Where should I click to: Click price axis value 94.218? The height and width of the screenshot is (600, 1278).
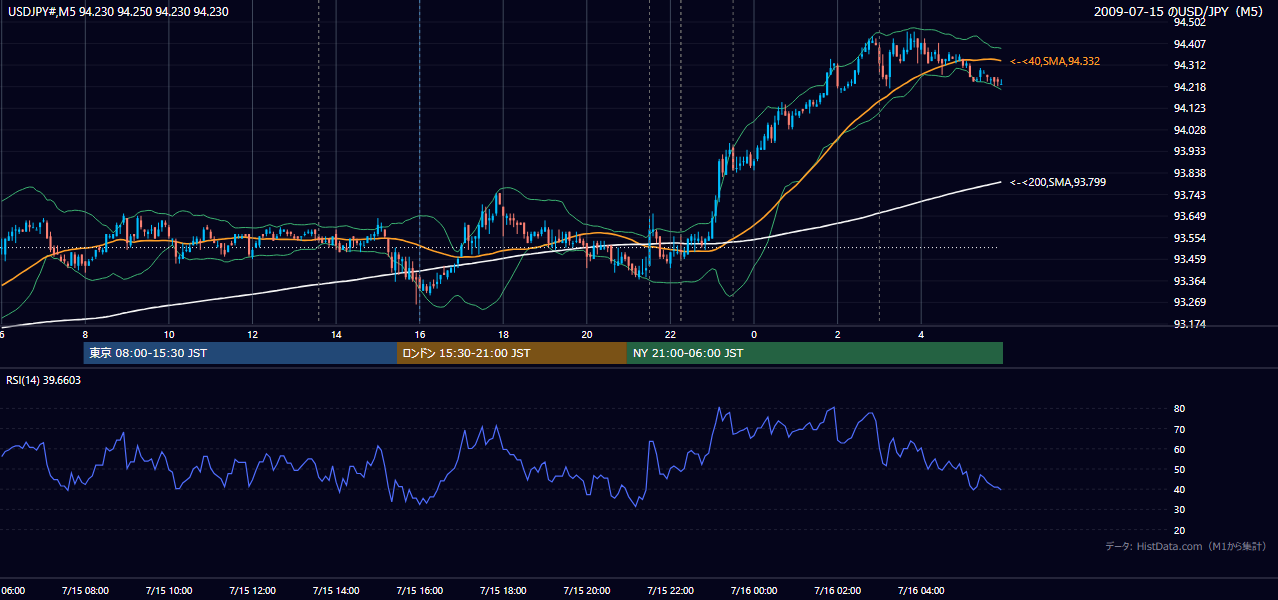pos(1189,87)
